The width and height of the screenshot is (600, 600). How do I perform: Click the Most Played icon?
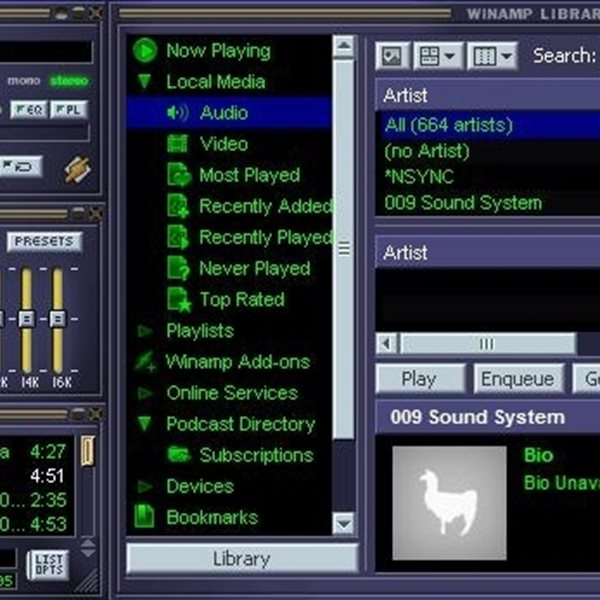179,174
